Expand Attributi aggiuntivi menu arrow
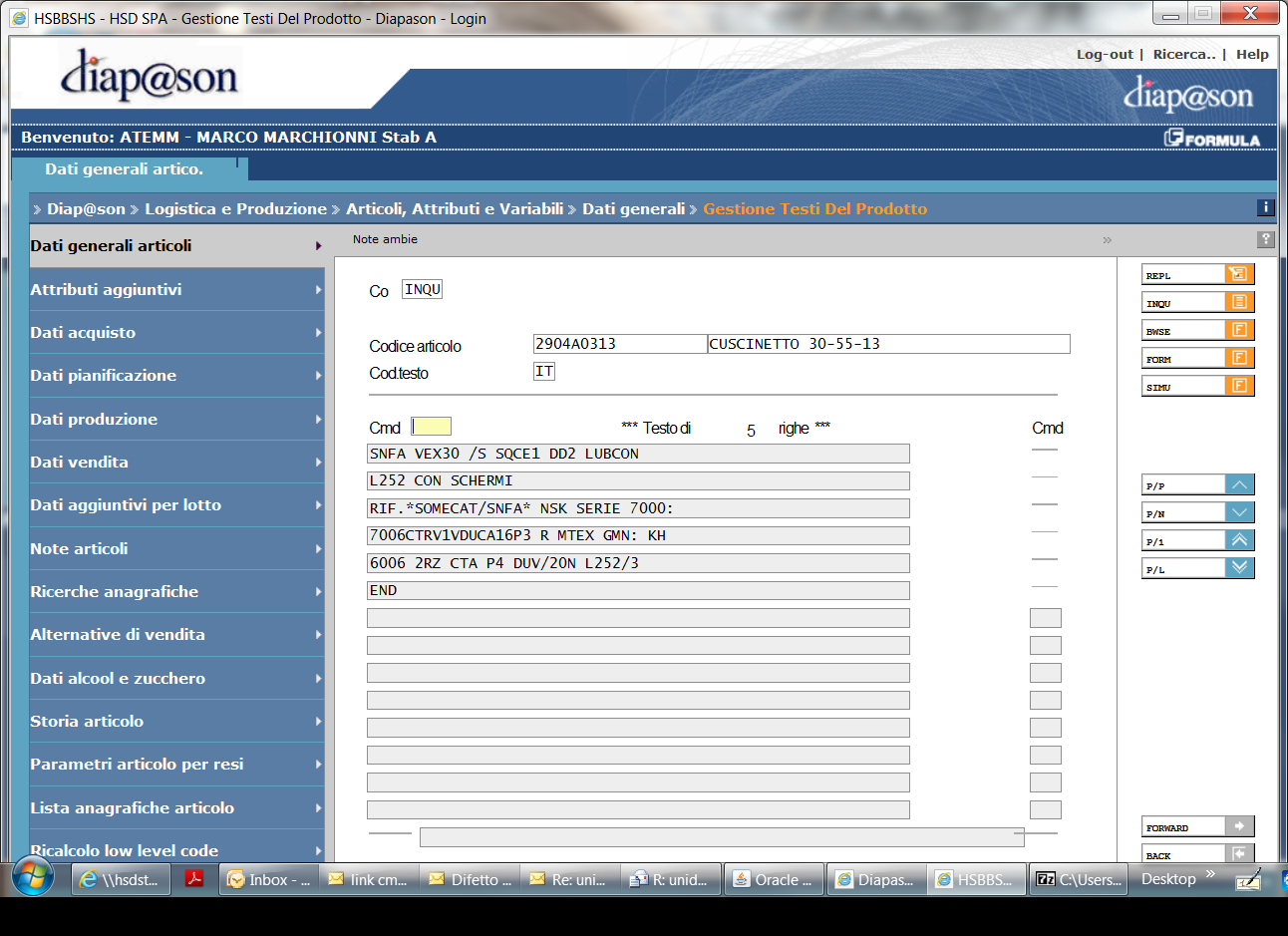The height and width of the screenshot is (936, 1288). (318, 289)
